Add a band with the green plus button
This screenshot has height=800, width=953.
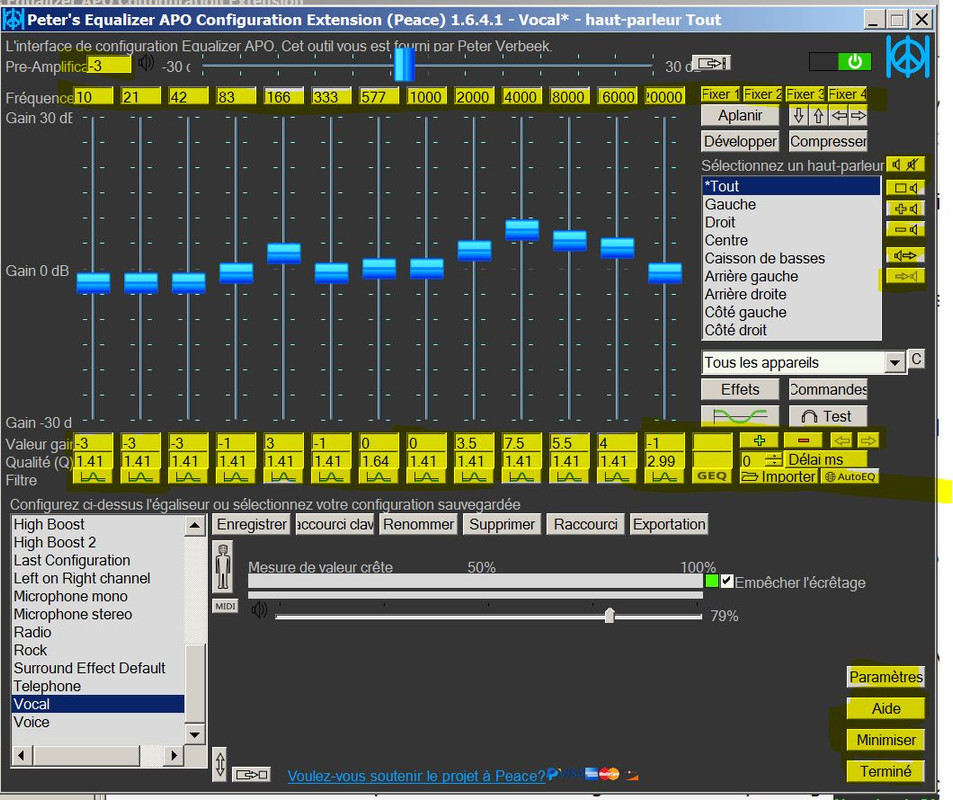pyautogui.click(x=759, y=440)
